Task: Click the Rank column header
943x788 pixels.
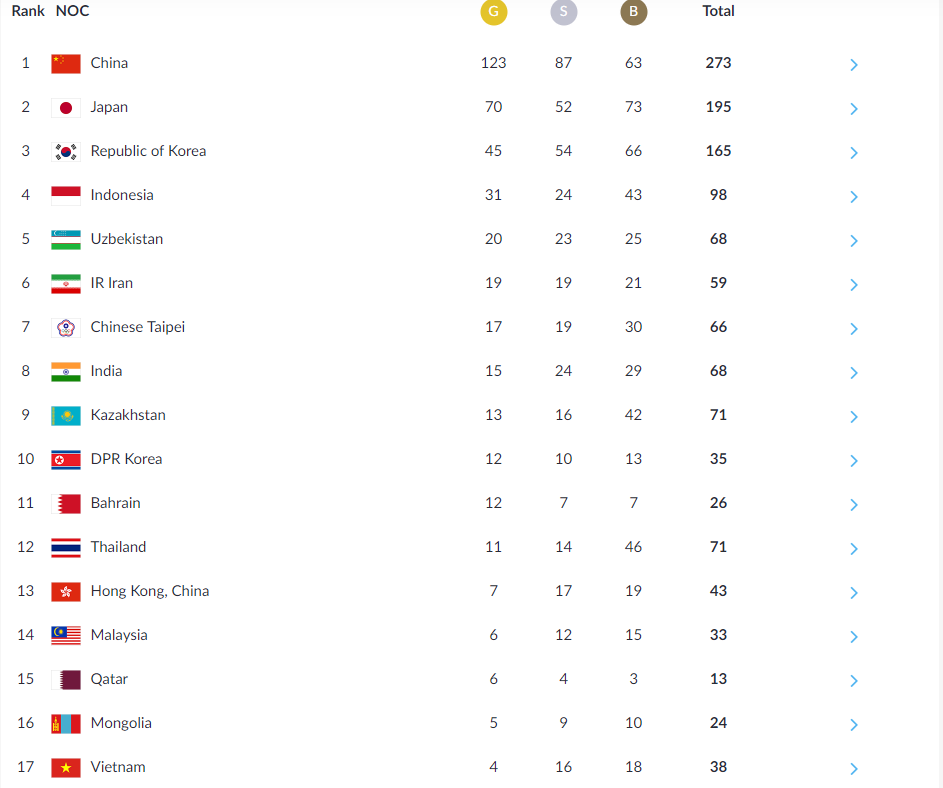Action: click(x=28, y=11)
